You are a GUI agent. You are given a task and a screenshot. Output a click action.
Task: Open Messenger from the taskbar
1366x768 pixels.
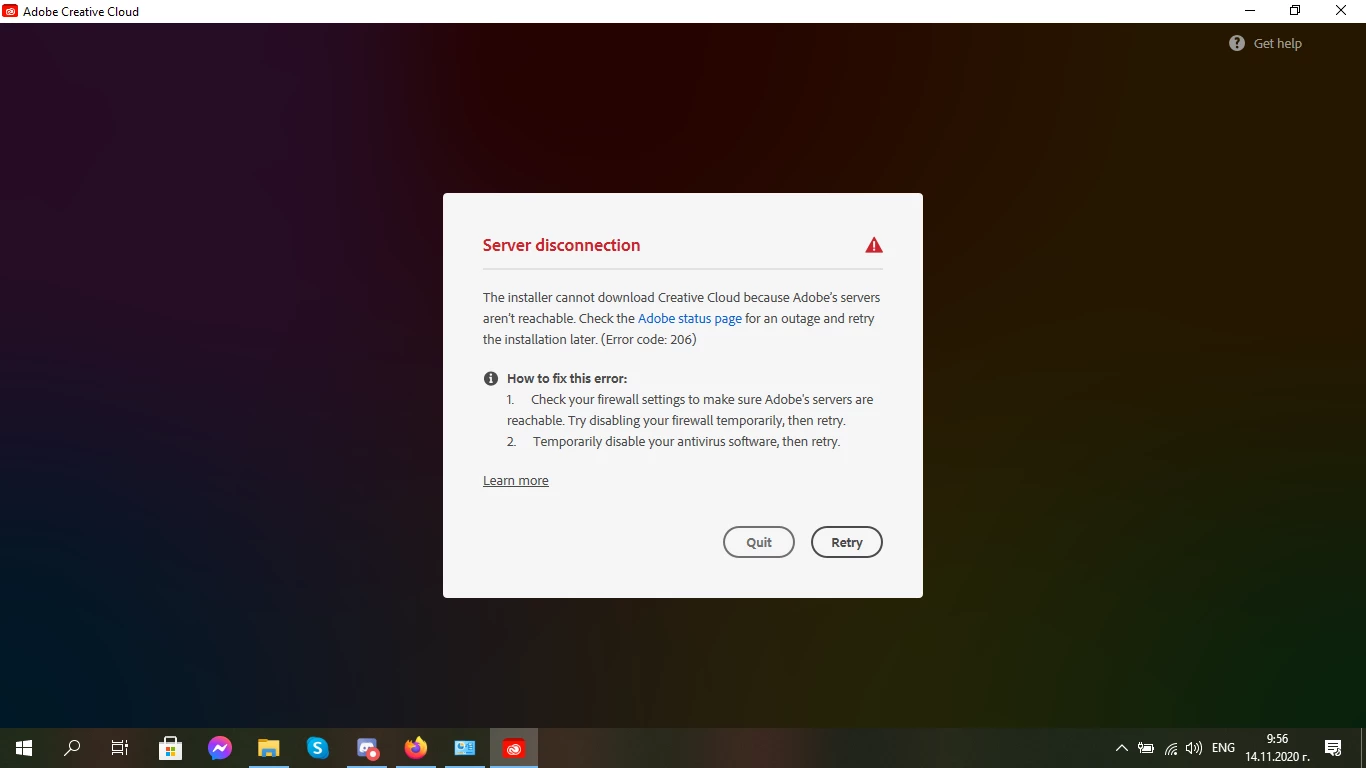[x=220, y=748]
